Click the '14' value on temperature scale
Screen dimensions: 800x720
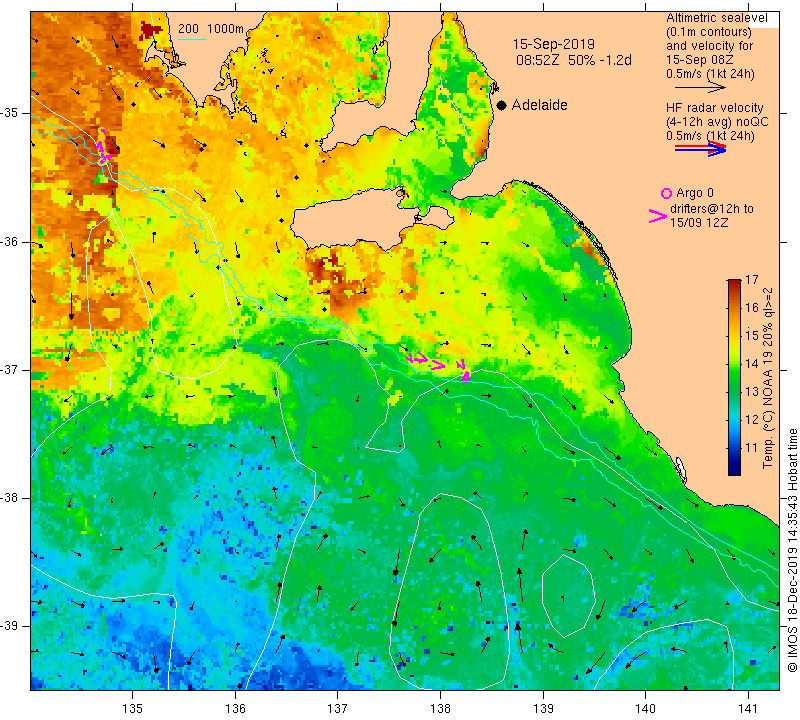coord(752,364)
